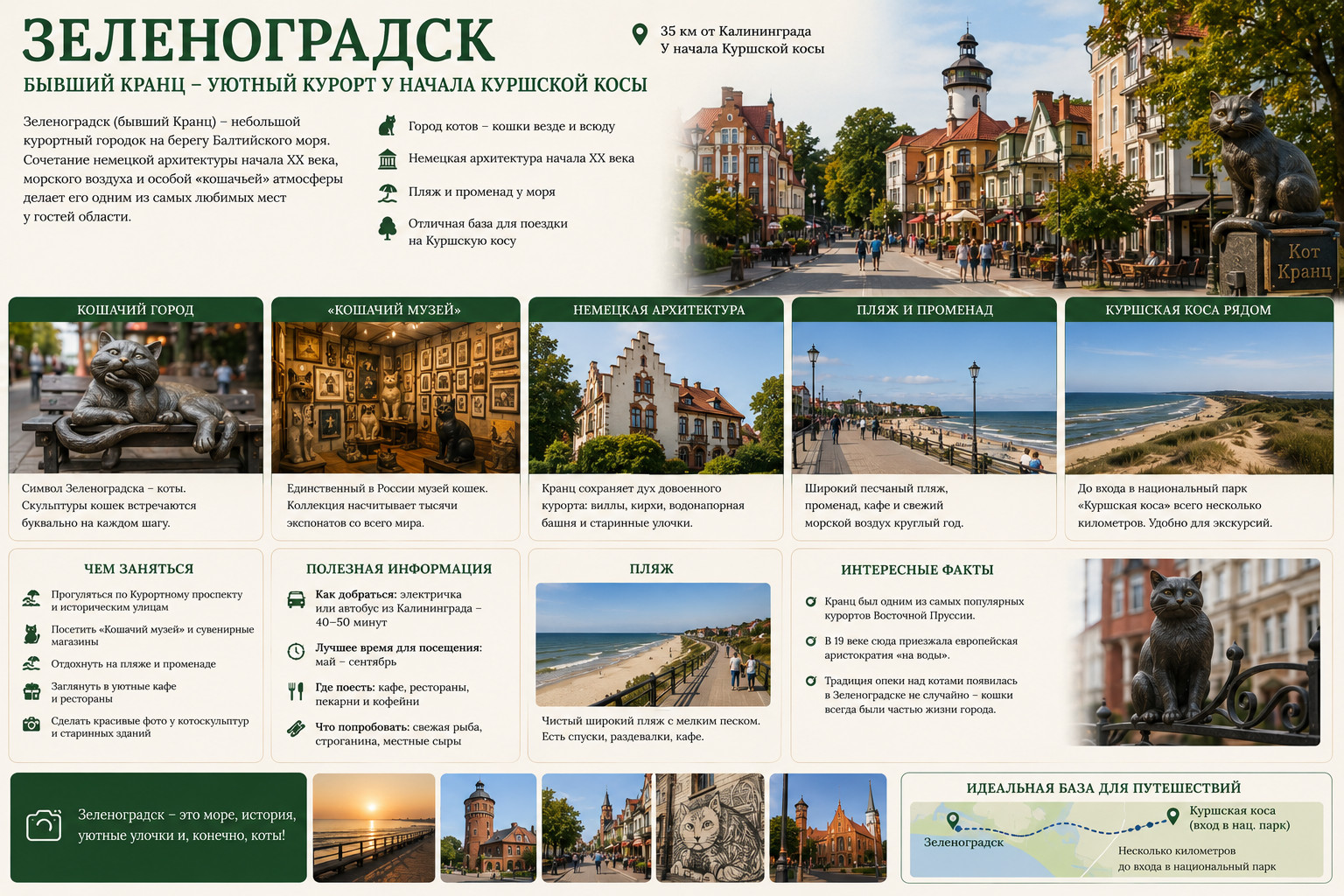Click the clock icon beside 'Лучшее время для посещения'

297,651
